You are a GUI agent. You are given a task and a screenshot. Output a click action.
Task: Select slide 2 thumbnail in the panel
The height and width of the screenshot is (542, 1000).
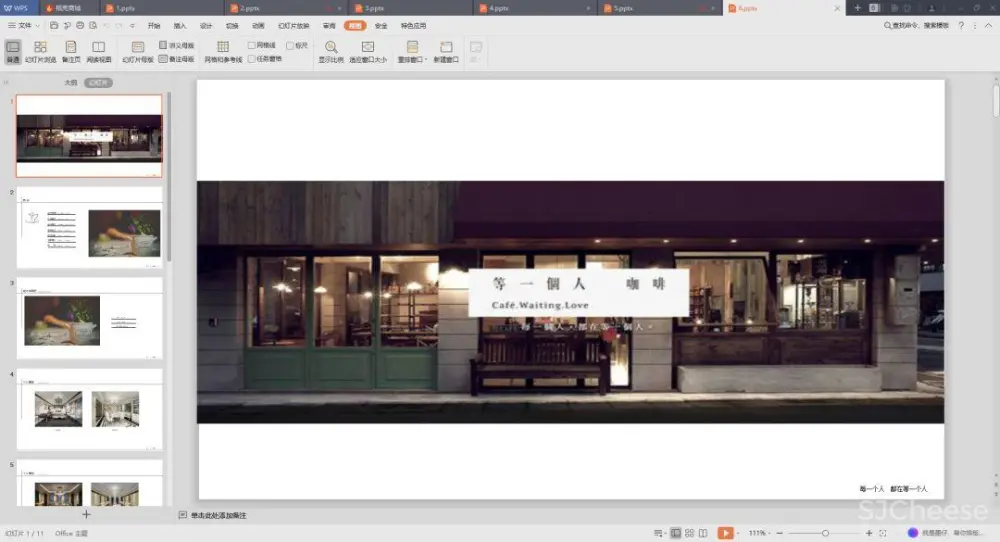click(90, 226)
